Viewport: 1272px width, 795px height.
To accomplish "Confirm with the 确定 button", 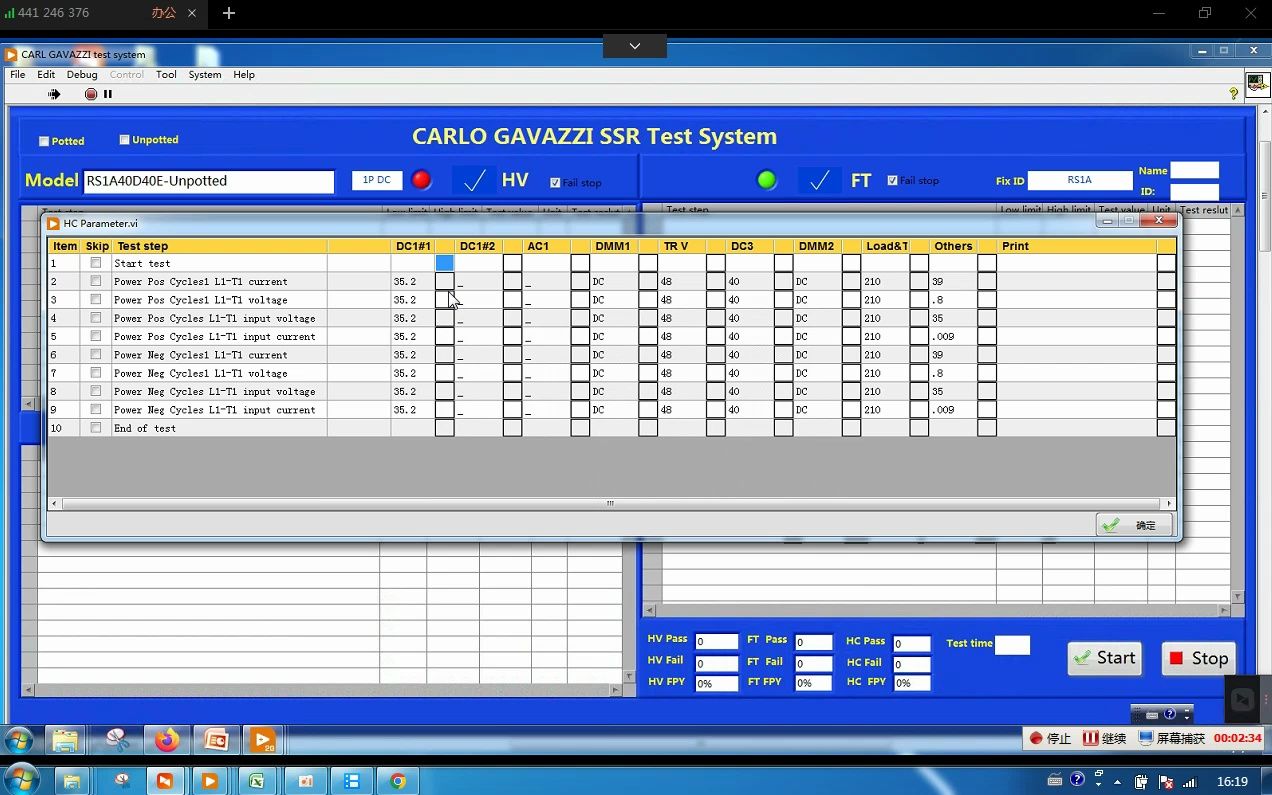I will (1134, 525).
